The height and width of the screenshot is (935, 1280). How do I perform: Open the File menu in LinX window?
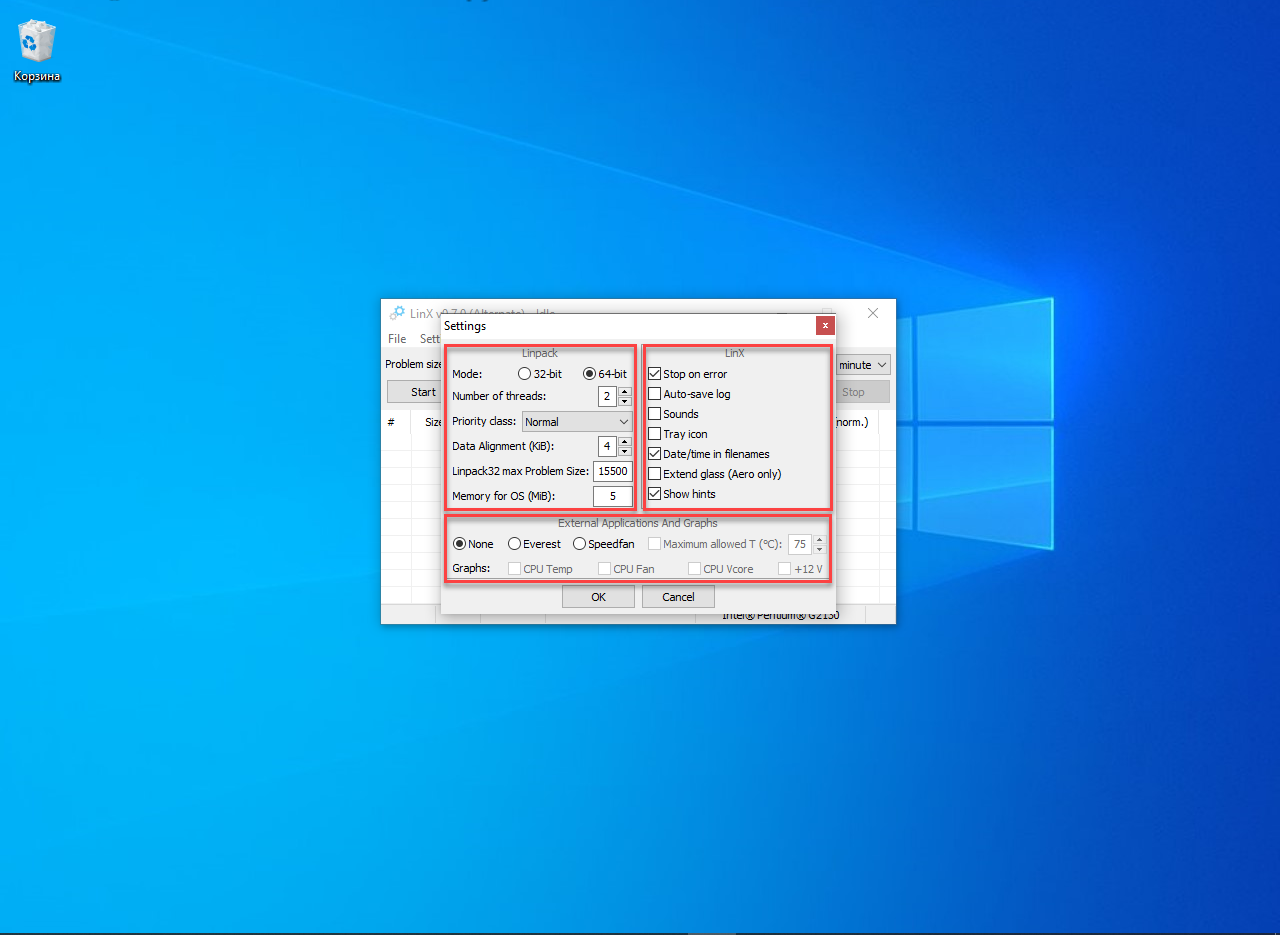397,339
